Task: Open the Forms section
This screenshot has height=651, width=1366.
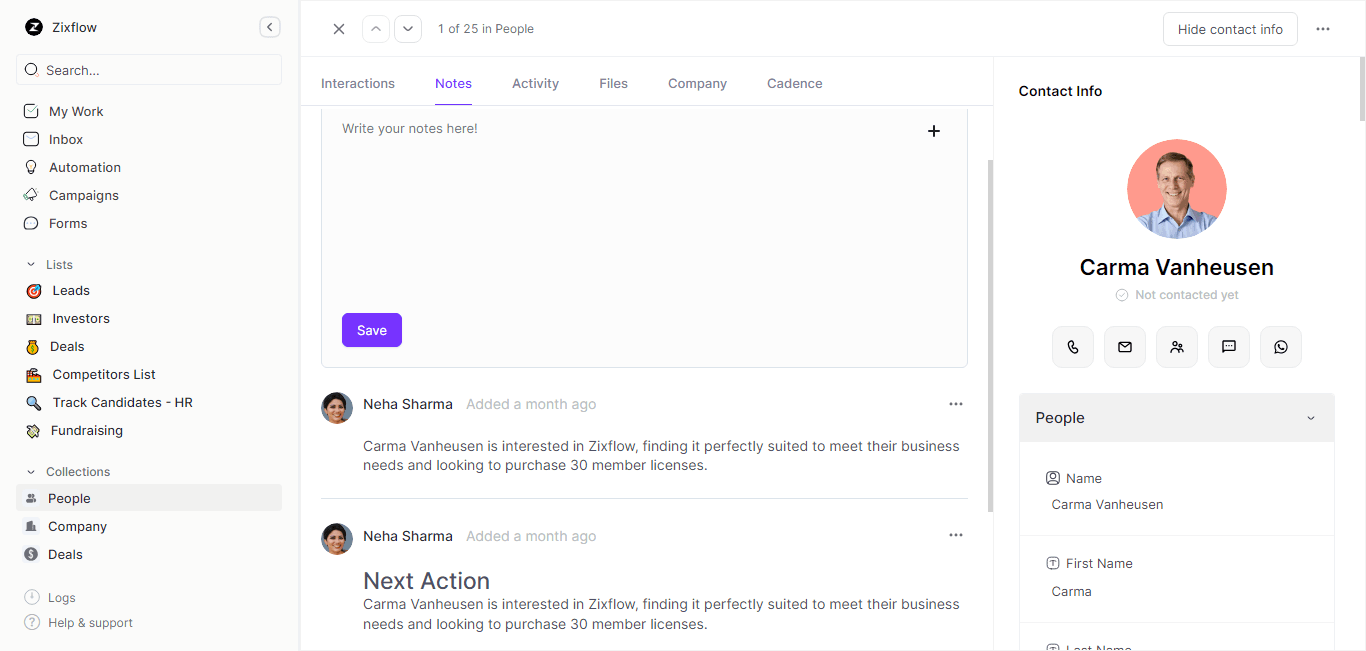Action: point(67,223)
